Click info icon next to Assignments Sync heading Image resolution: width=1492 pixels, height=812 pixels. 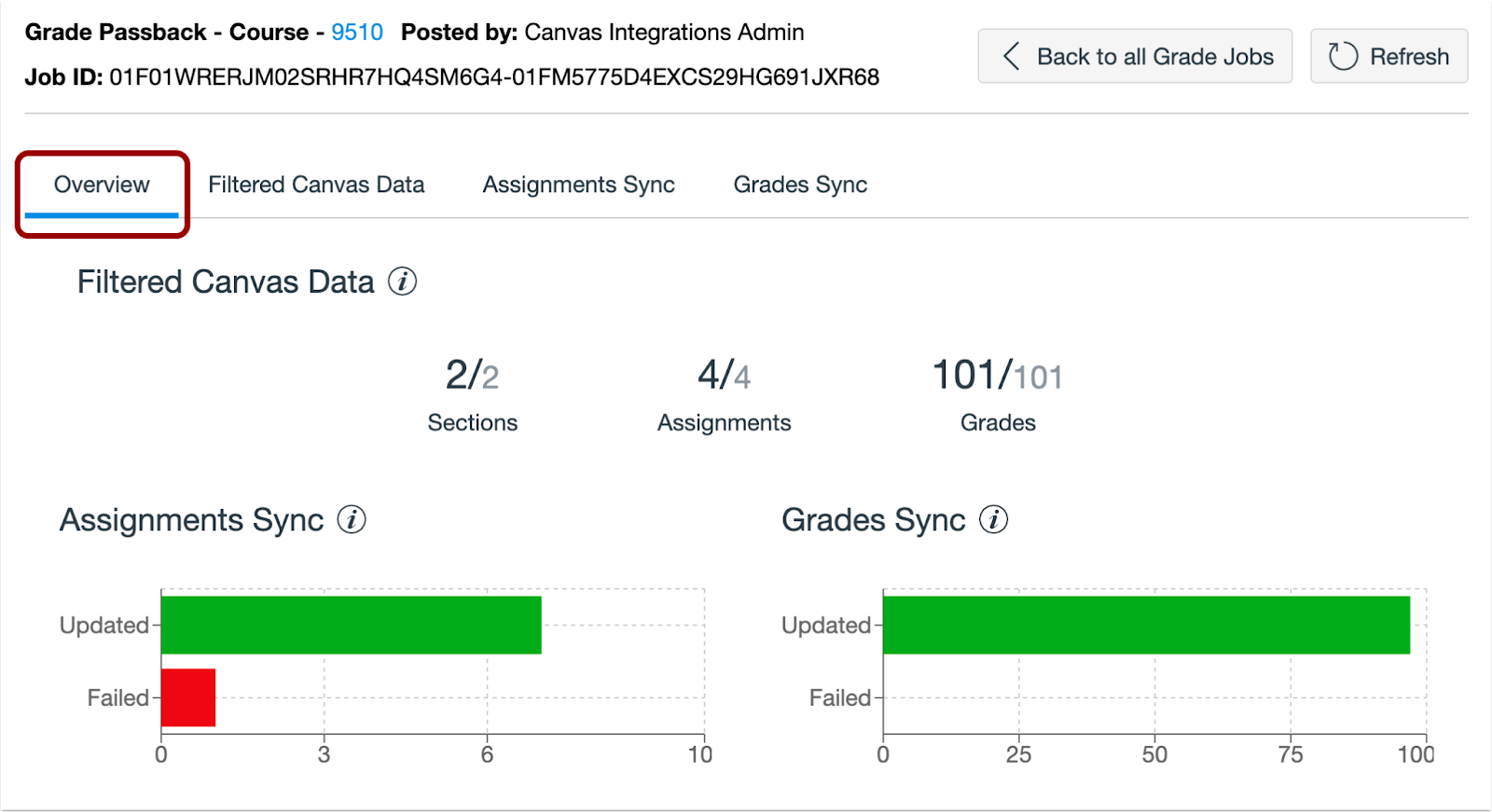[x=352, y=519]
